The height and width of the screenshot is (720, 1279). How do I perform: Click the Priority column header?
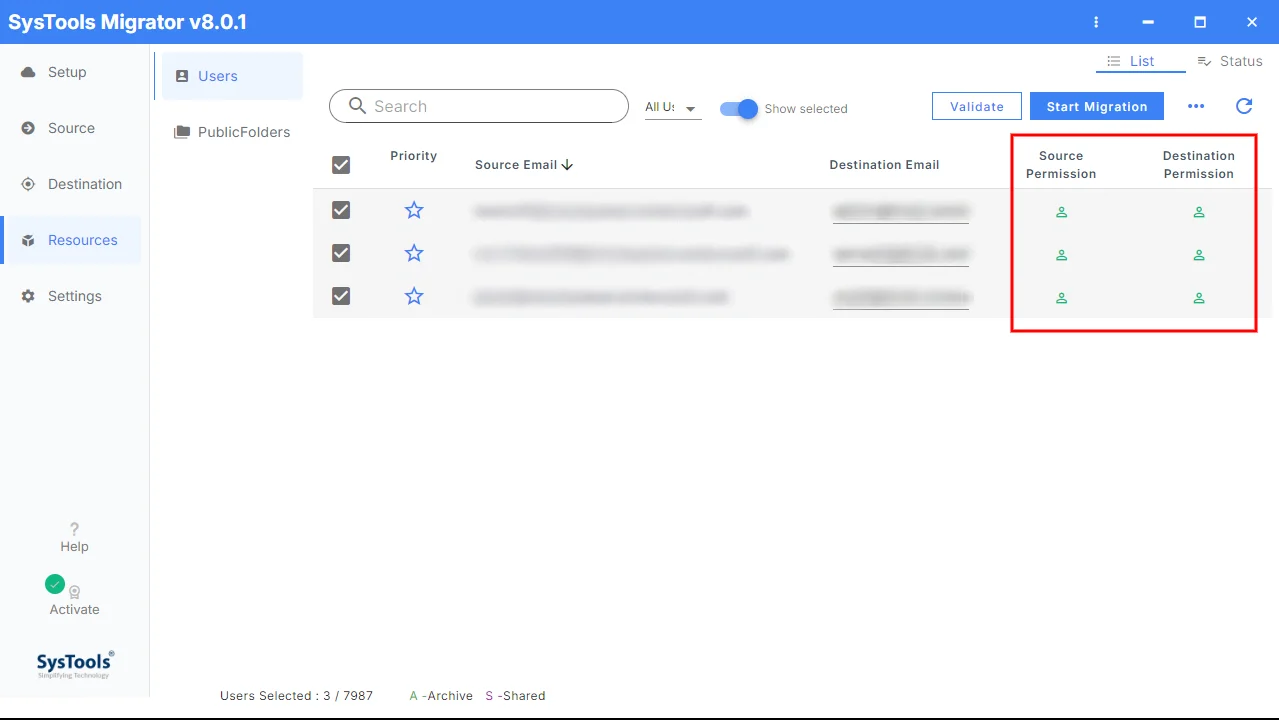click(414, 156)
